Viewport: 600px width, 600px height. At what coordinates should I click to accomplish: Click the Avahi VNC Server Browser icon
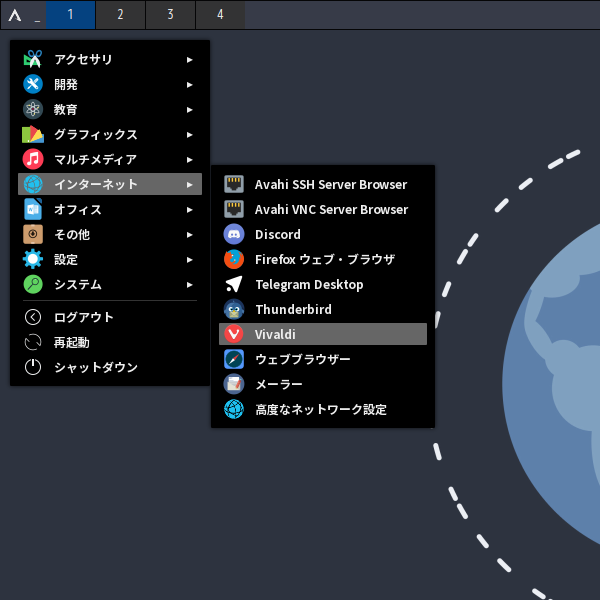[x=234, y=209]
